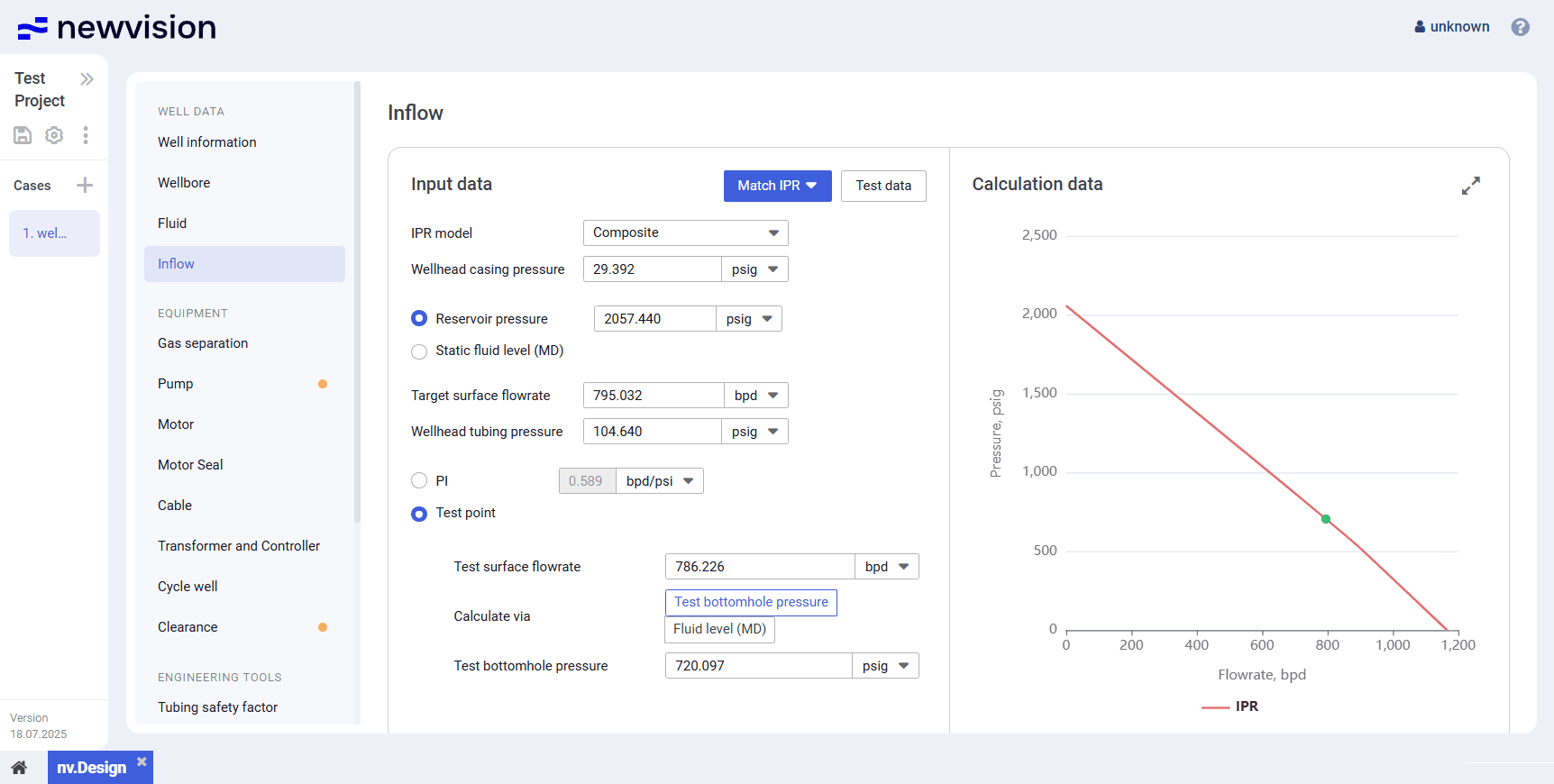
Task: Open the IPR model Composite dropdown
Action: 685,233
